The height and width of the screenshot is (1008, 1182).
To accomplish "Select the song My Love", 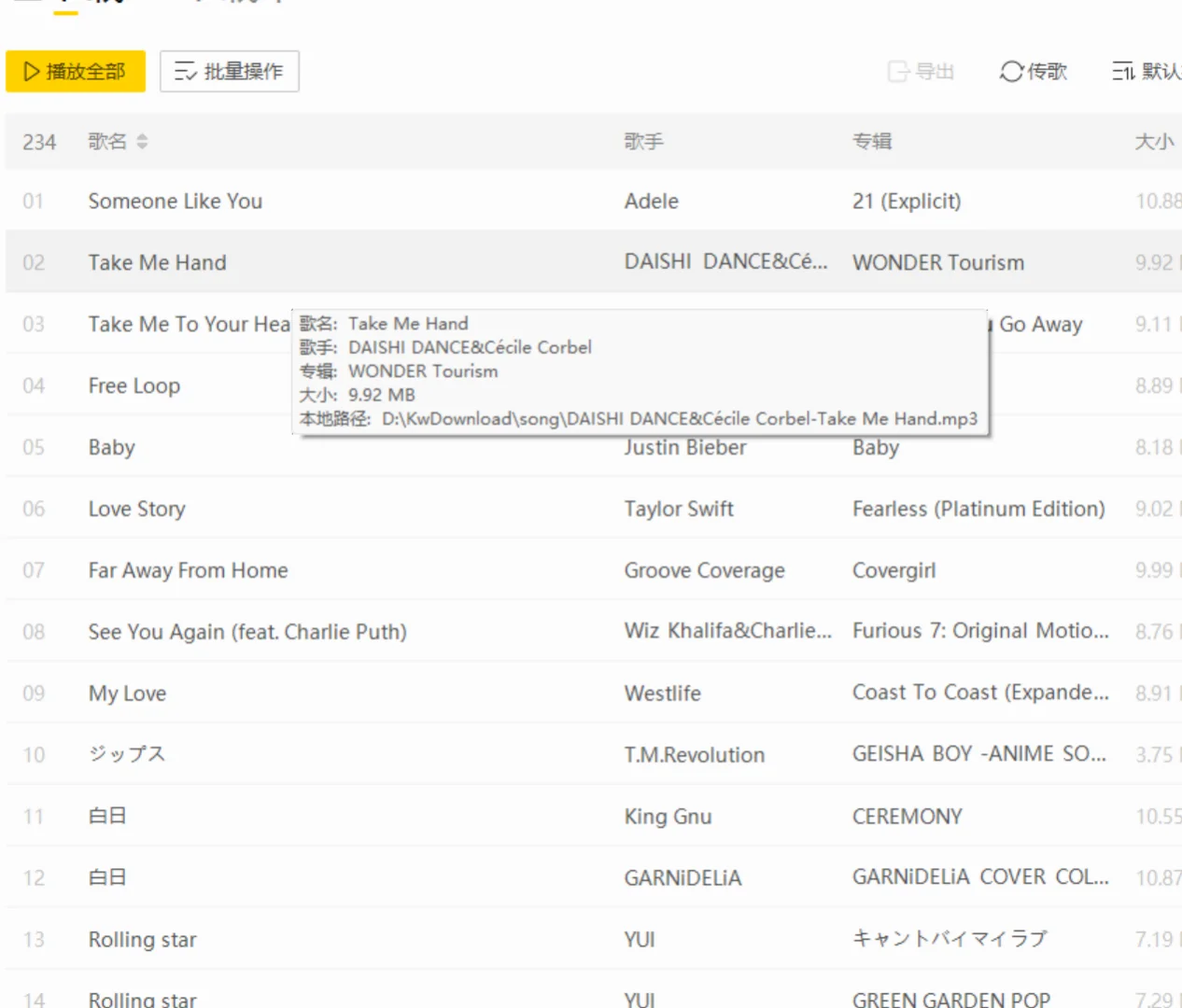I will pos(128,693).
